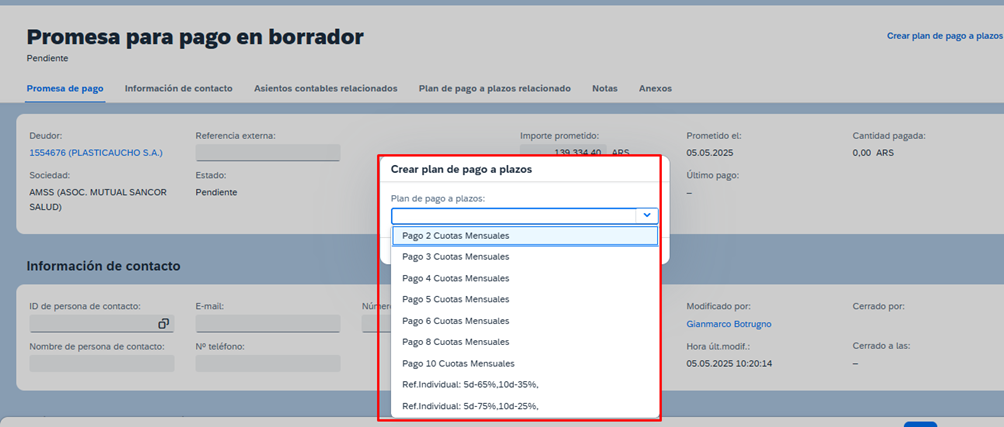Select Pago 8 Cuotas Mensuales from list
The width and height of the screenshot is (1004, 427).
tap(455, 342)
